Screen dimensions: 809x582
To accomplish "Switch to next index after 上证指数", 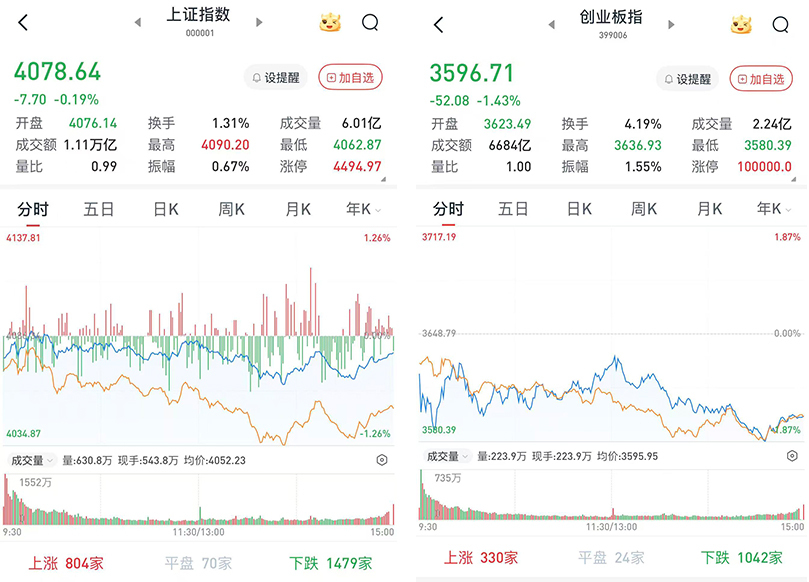I will (x=260, y=22).
